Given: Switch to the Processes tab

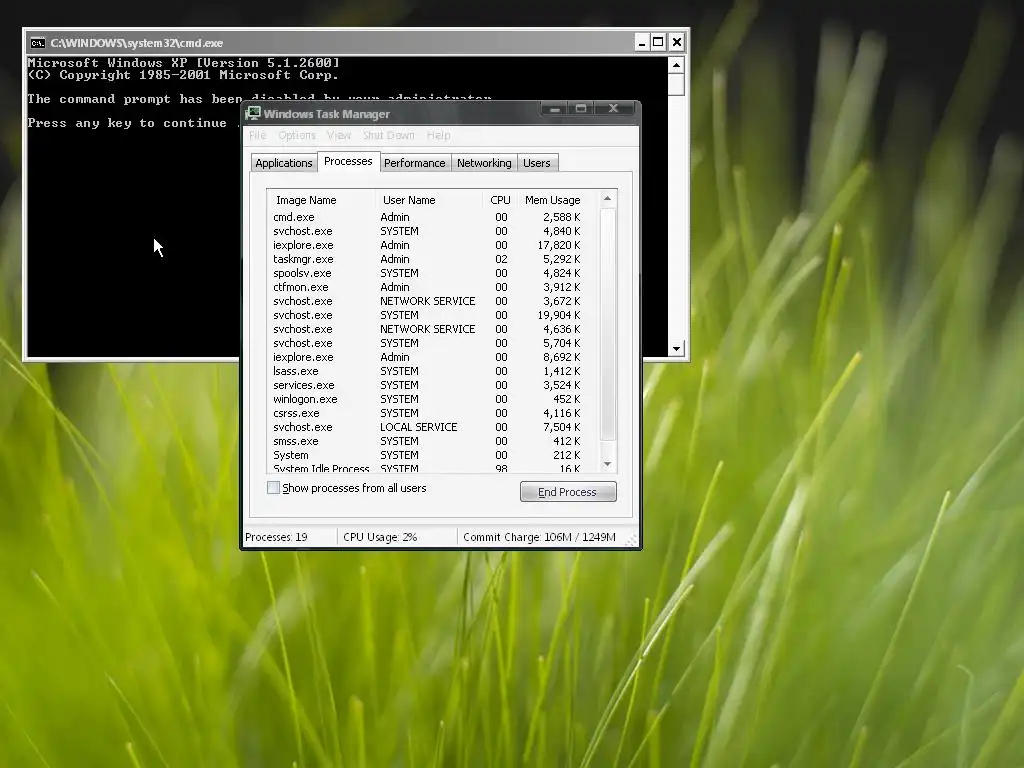Looking at the screenshot, I should (x=348, y=161).
